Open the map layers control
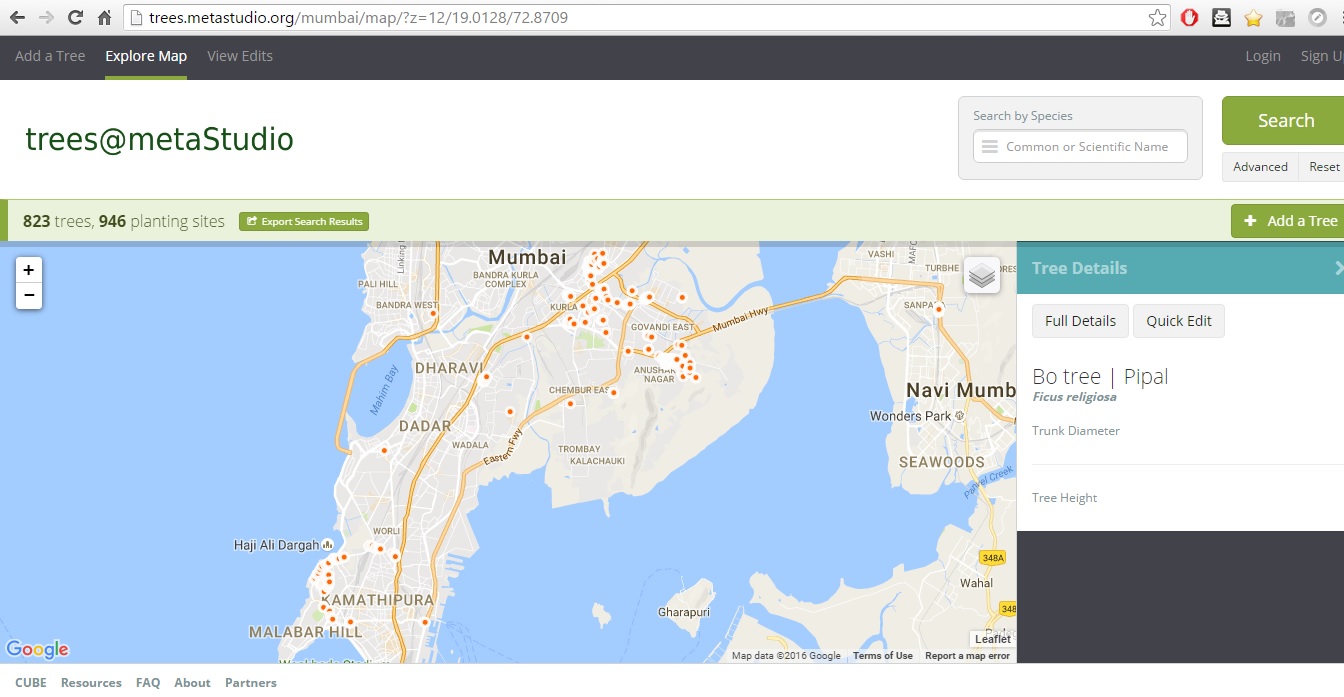 [x=982, y=275]
